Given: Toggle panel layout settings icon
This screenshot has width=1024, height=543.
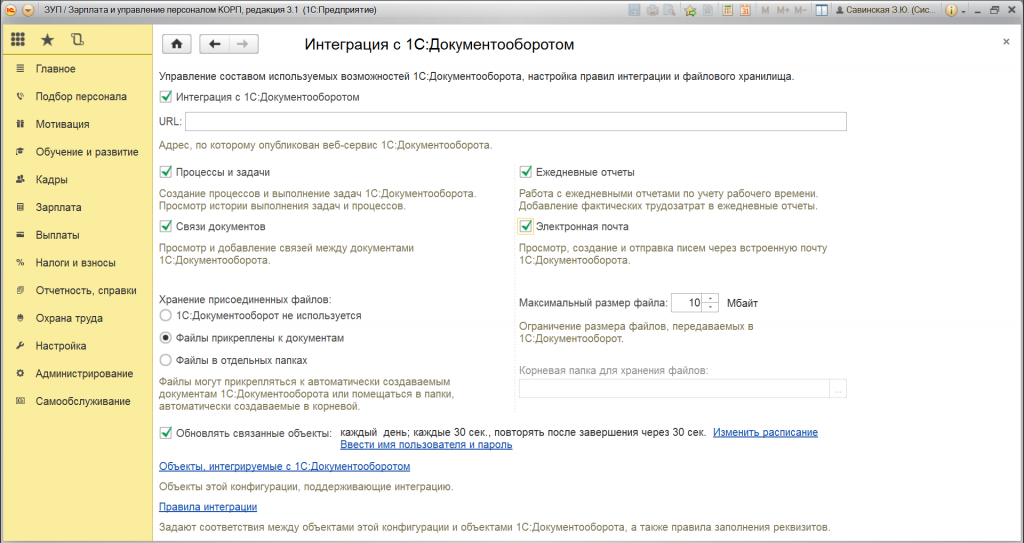Looking at the screenshot, I should pyautogui.click(x=822, y=10).
